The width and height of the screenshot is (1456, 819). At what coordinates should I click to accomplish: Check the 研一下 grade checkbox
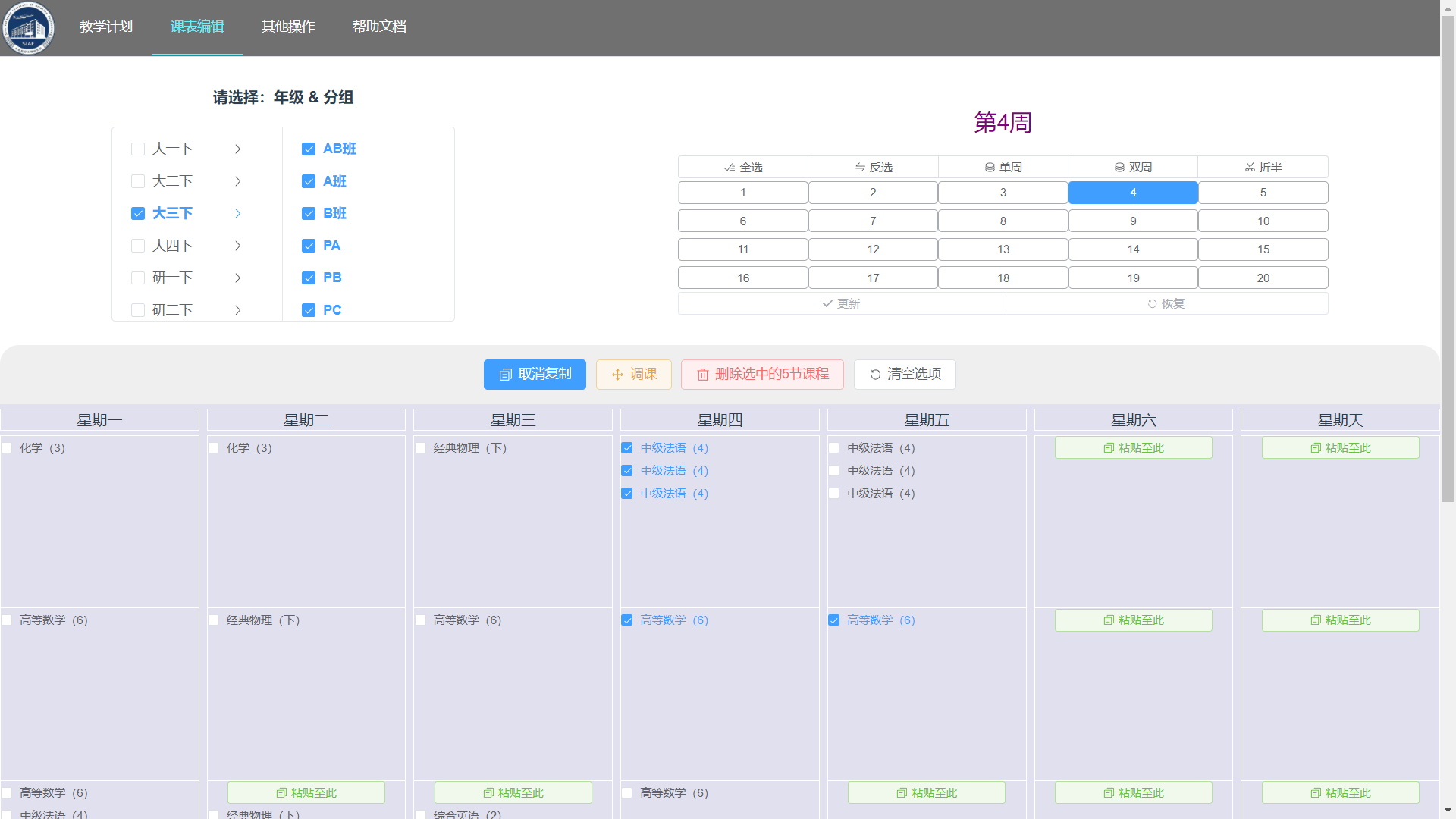point(138,278)
